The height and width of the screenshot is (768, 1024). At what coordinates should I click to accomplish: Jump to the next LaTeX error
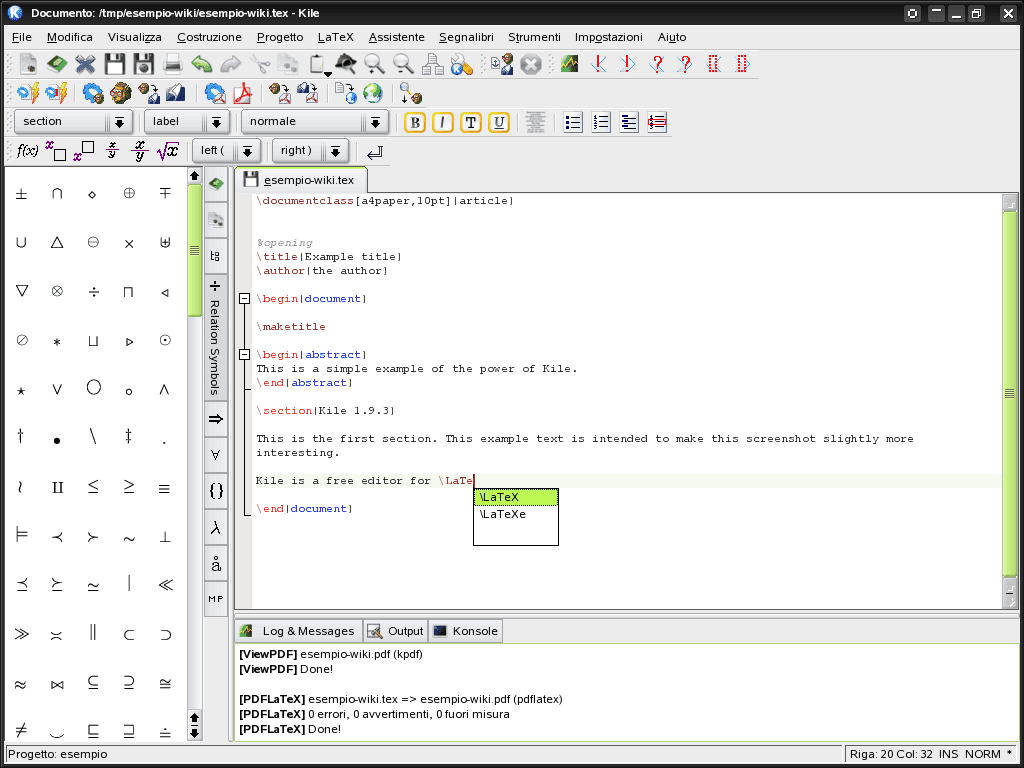pyautogui.click(x=627, y=64)
